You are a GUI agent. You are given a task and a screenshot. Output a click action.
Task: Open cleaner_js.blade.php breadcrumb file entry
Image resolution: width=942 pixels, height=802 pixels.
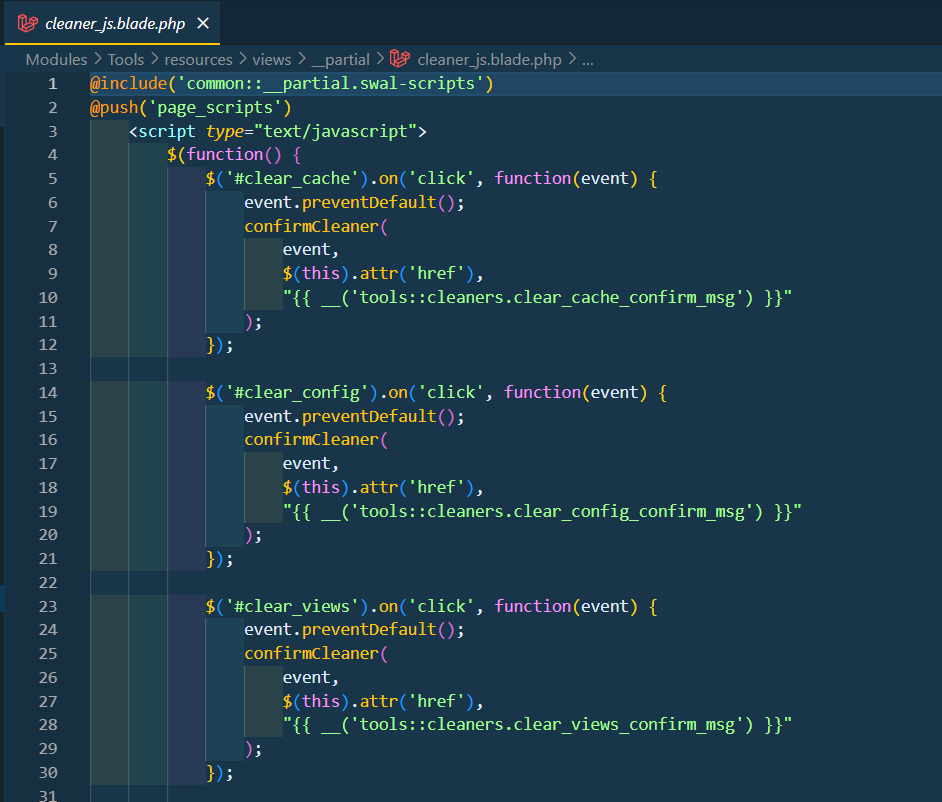[x=489, y=59]
